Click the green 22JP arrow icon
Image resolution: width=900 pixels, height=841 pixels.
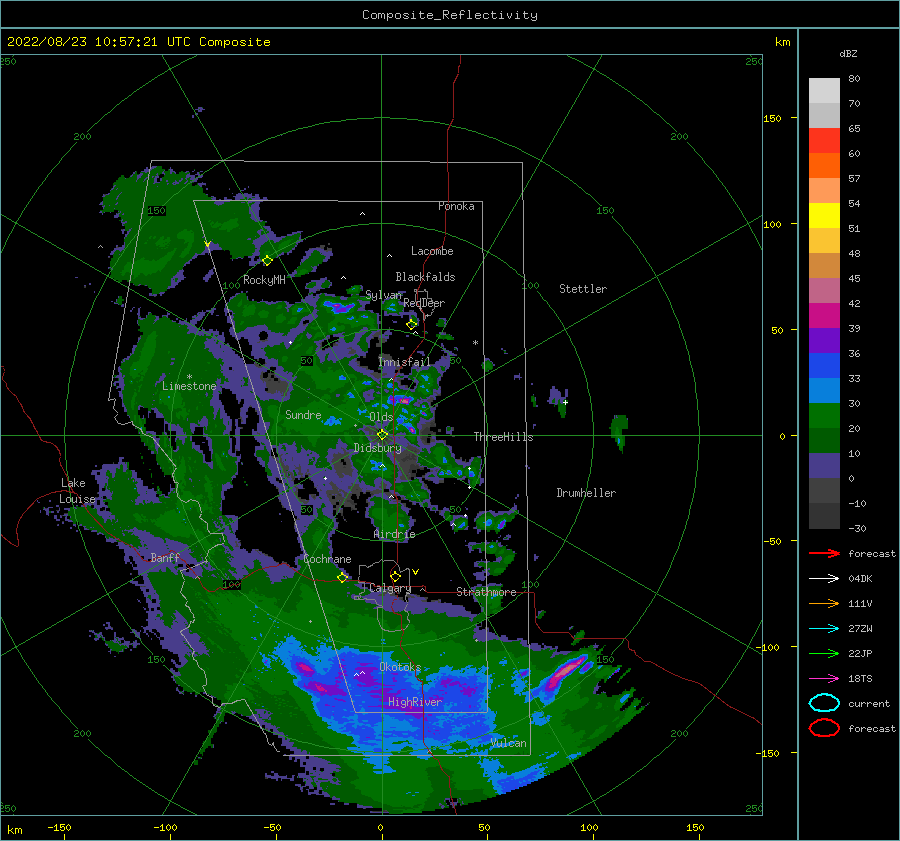(x=824, y=653)
